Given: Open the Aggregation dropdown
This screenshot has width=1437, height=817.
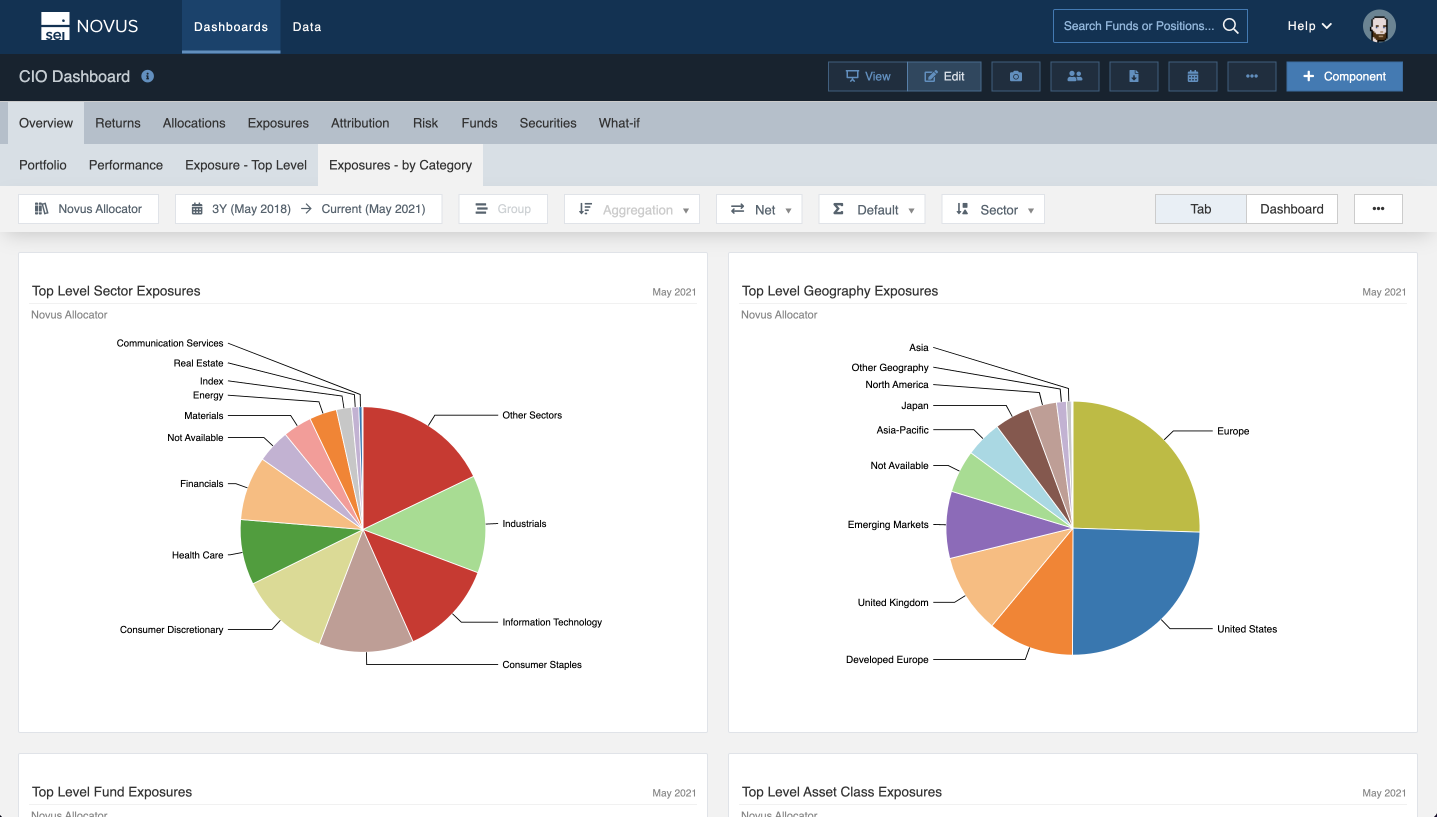Looking at the screenshot, I should [x=632, y=209].
